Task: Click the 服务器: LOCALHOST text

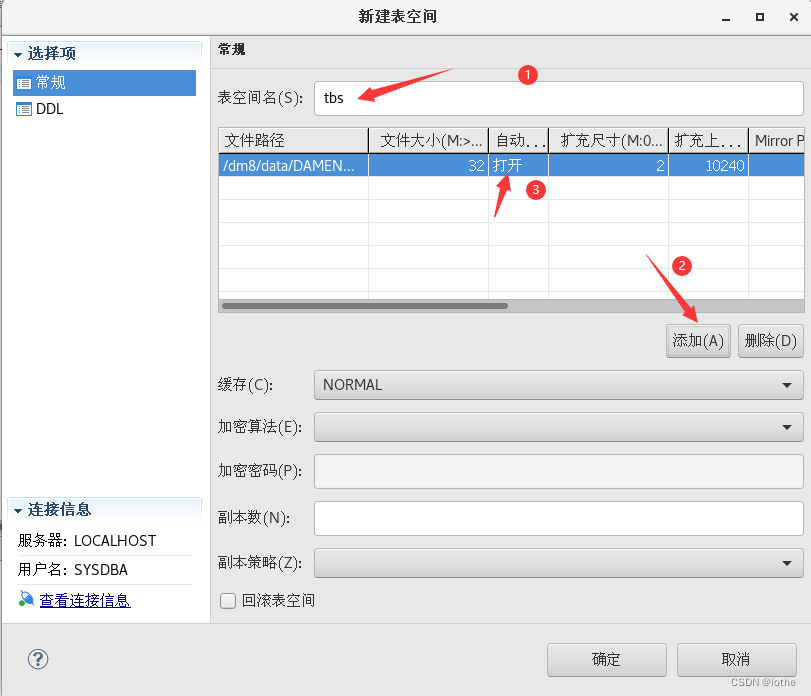Action: [87, 541]
